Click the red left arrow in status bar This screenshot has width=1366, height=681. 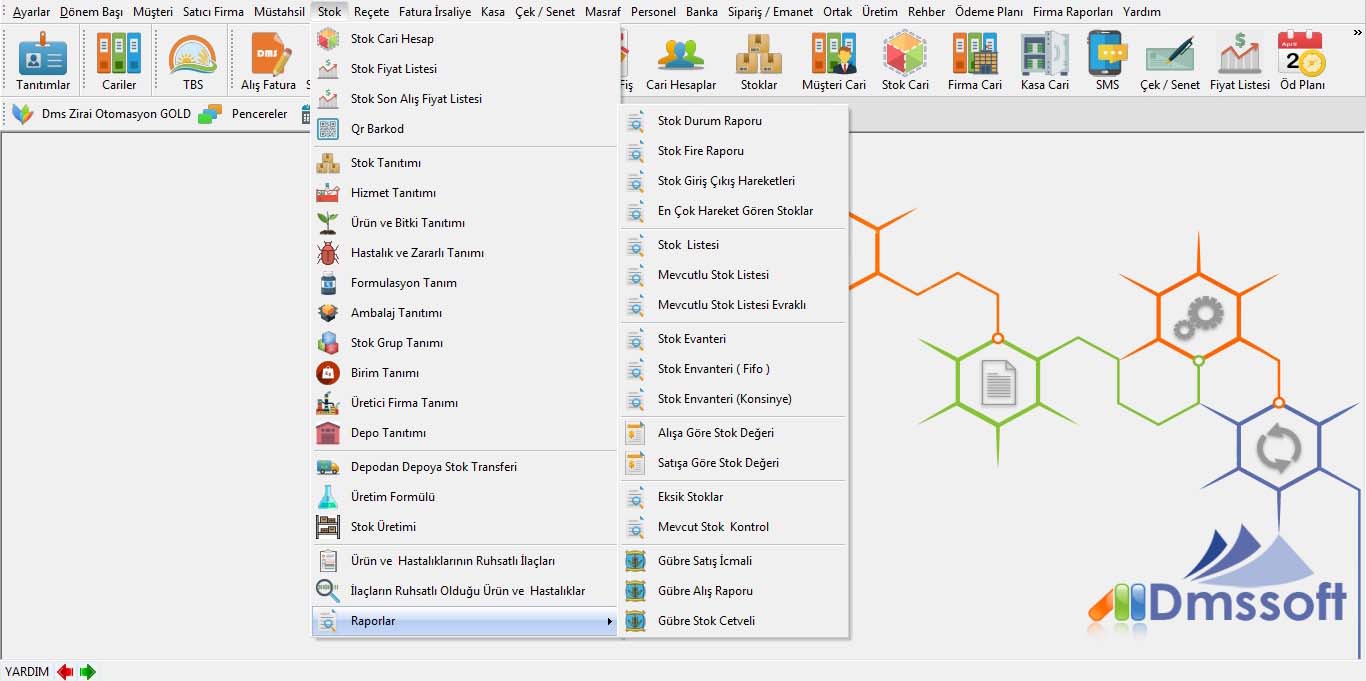pyautogui.click(x=66, y=672)
